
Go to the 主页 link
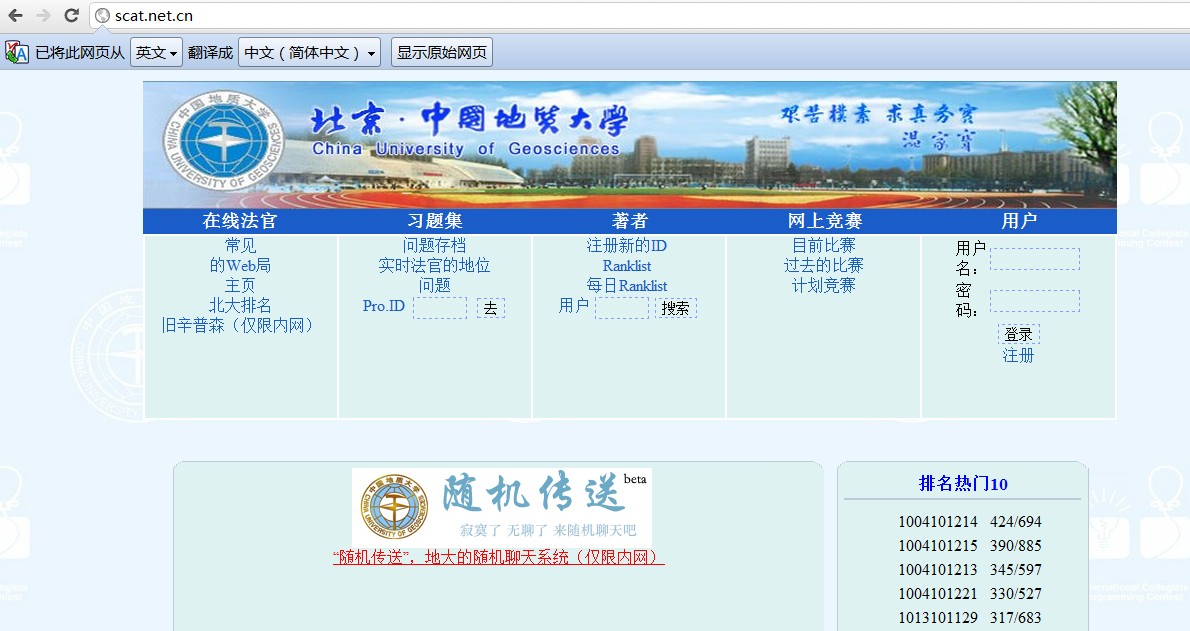coord(241,285)
